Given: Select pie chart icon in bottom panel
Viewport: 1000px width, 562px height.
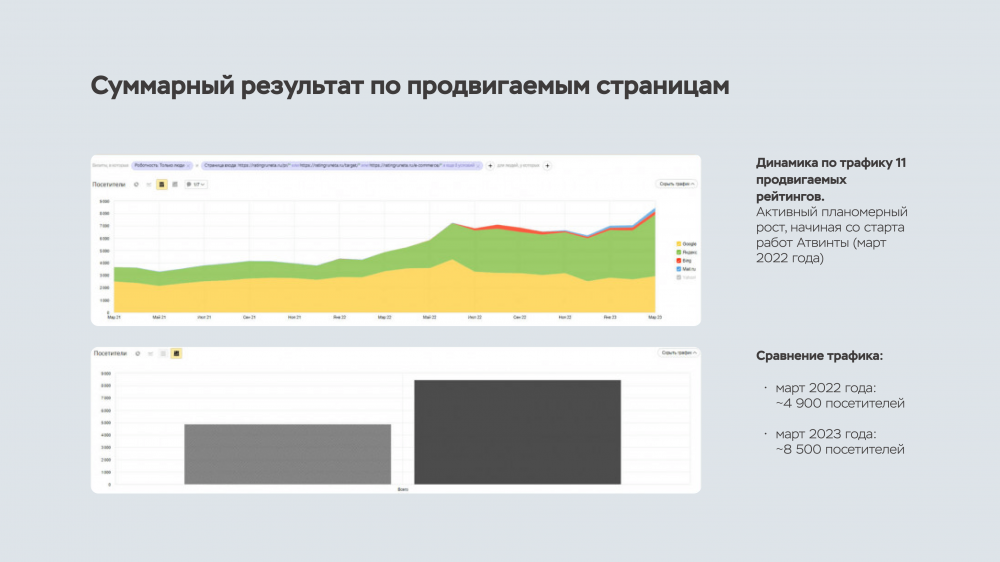Looking at the screenshot, I should (x=138, y=353).
